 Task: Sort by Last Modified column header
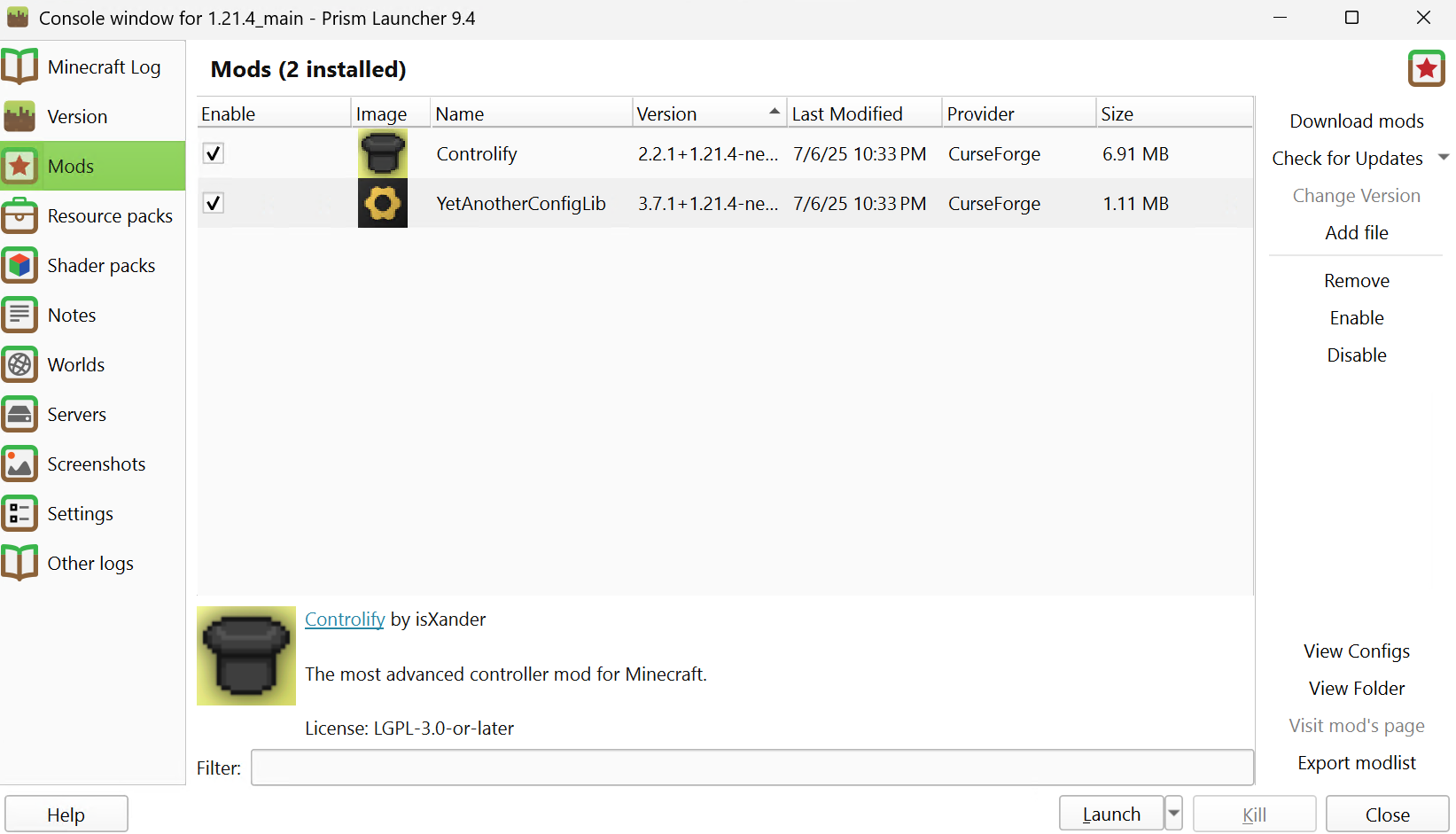tap(865, 113)
